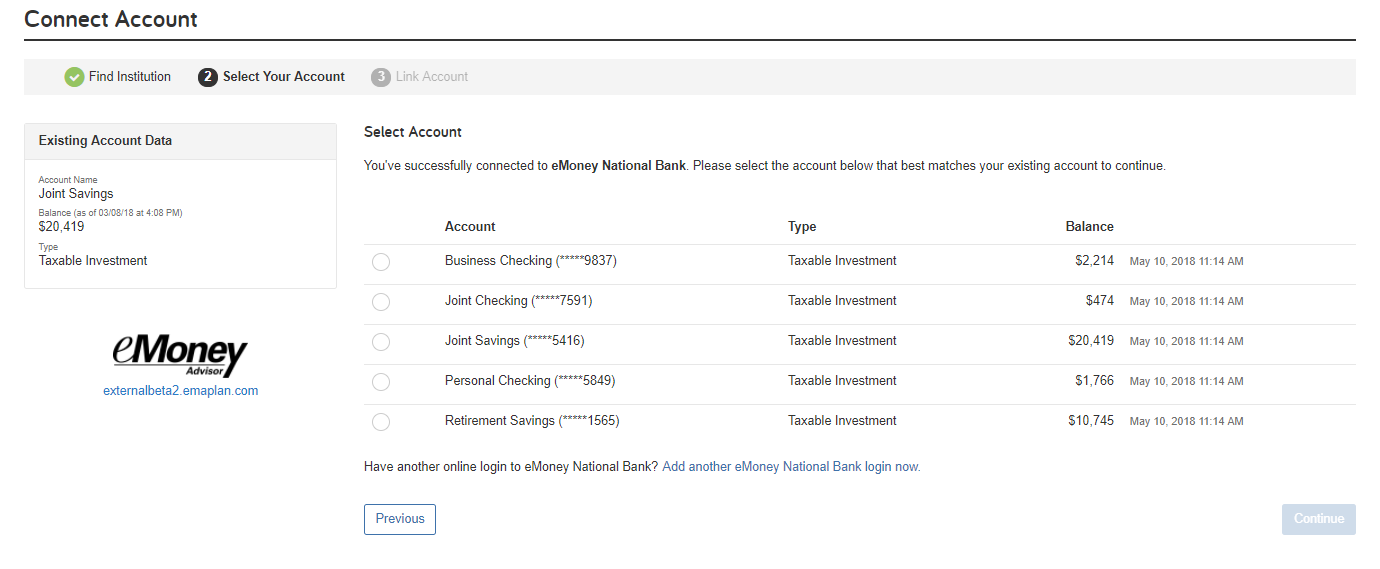Pick the Personal Checking radio button
Screen dimensions: 1380x569
pyautogui.click(x=381, y=382)
